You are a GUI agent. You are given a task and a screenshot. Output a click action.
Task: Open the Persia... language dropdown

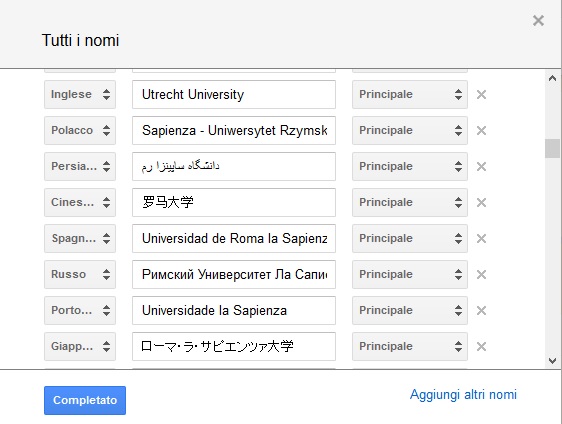tap(80, 167)
